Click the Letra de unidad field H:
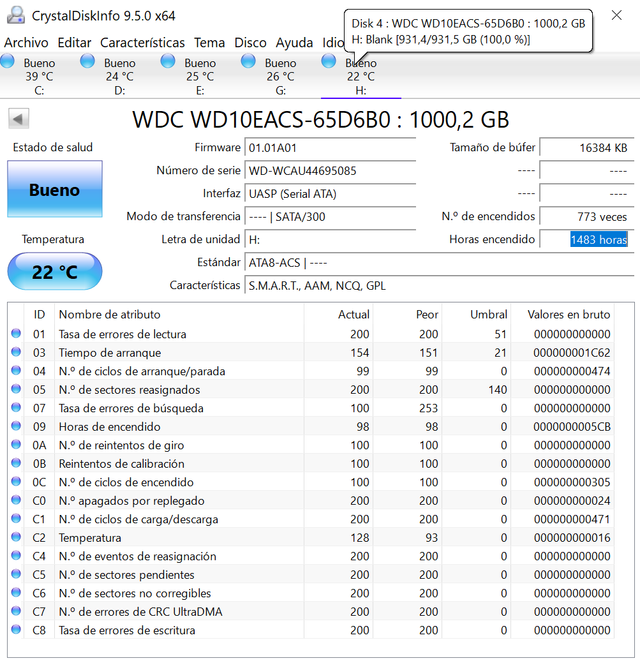The image size is (640, 663). pos(330,240)
